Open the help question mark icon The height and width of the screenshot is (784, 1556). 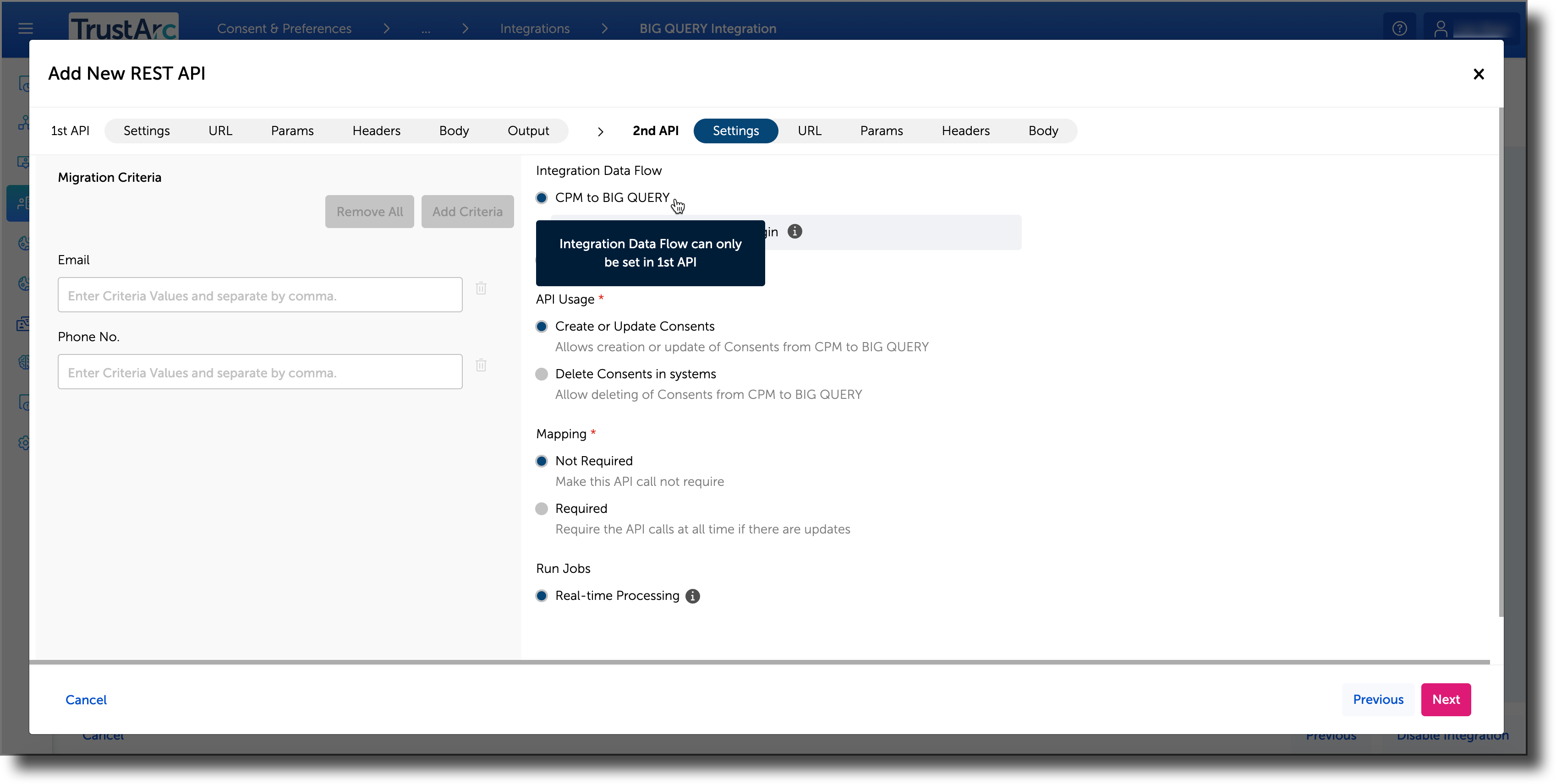point(1400,28)
